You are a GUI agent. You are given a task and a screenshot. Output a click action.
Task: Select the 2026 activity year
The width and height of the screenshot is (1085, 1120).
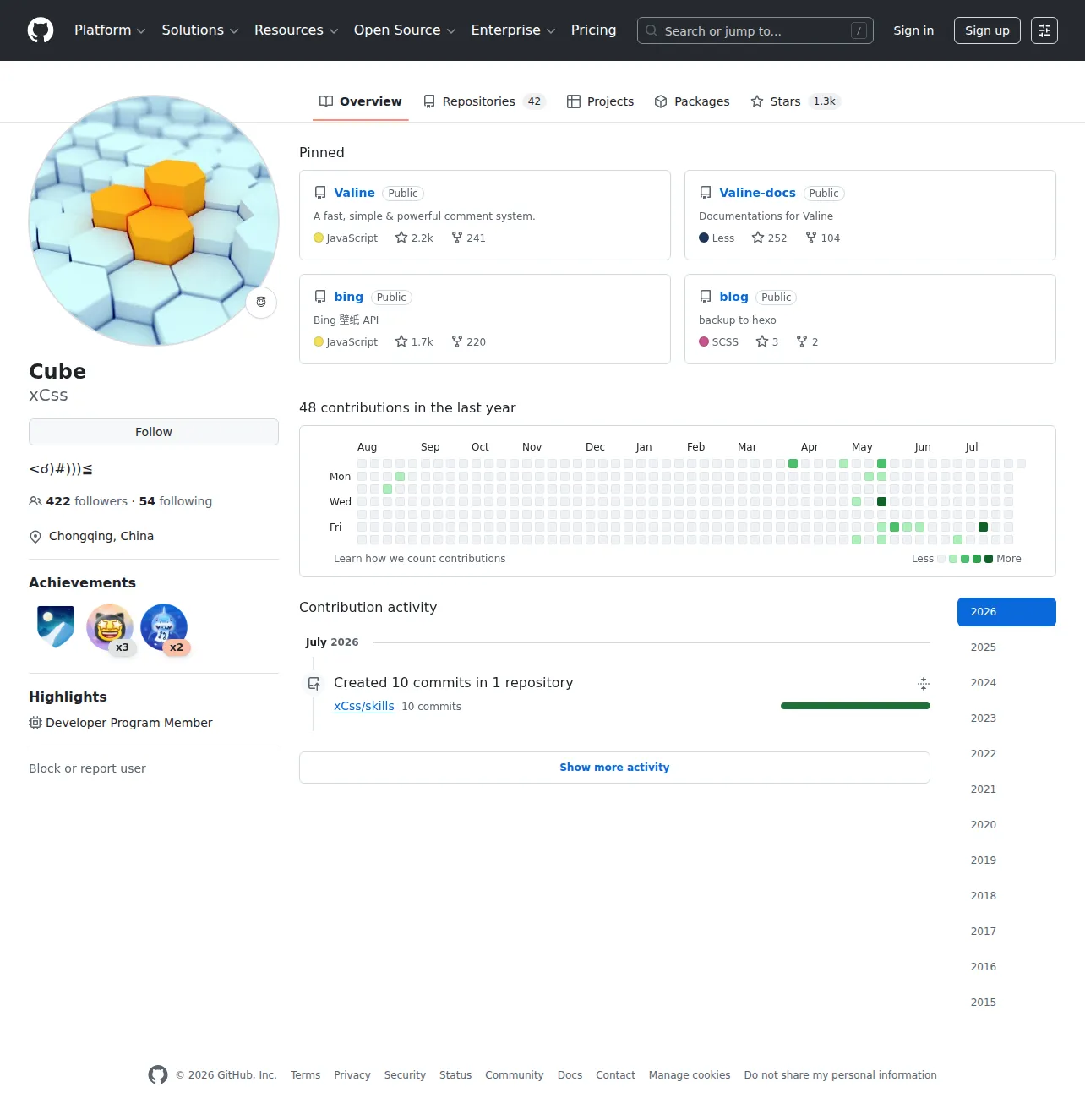point(1006,612)
